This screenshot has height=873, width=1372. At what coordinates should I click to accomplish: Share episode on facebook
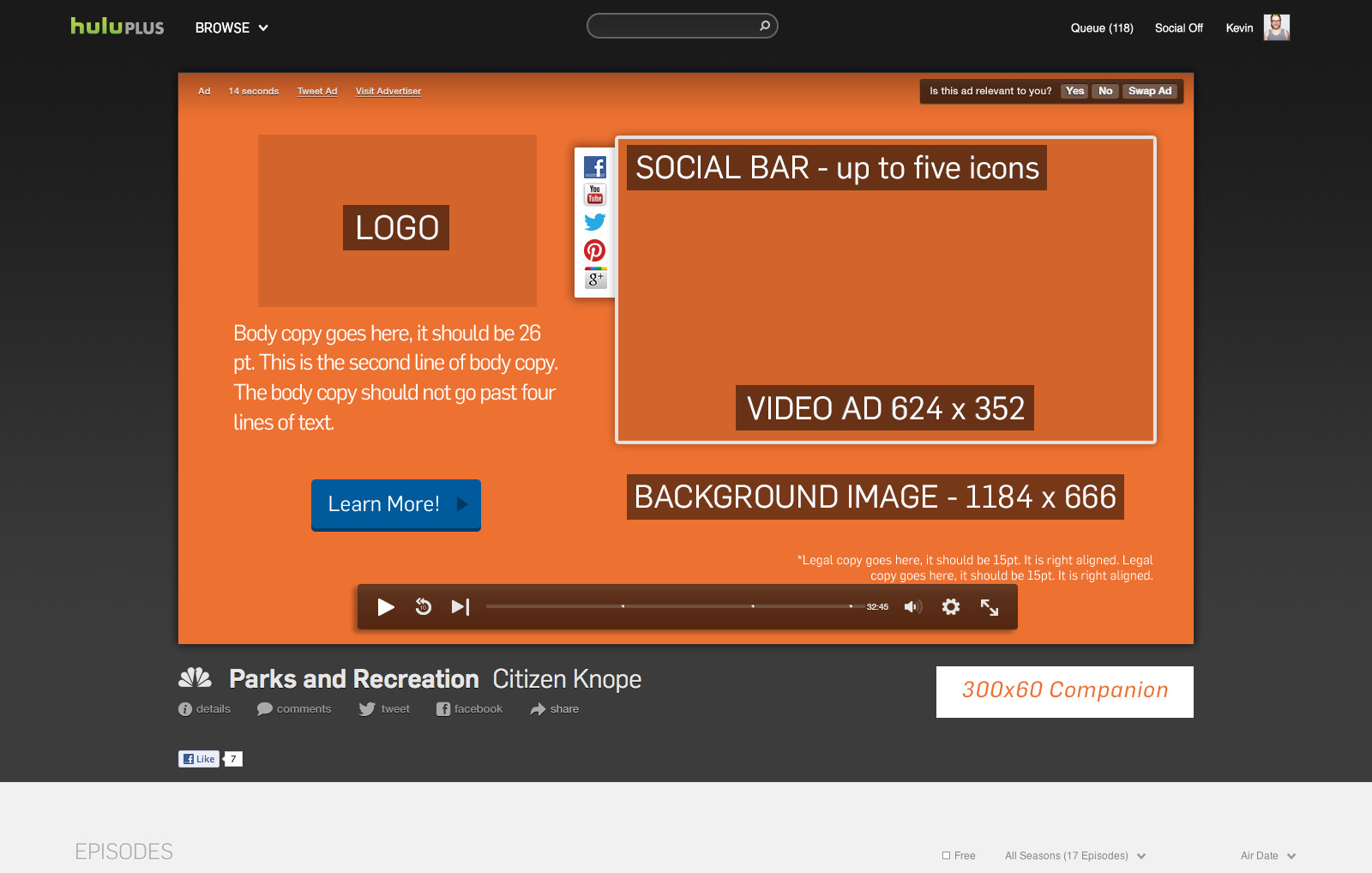tap(469, 709)
